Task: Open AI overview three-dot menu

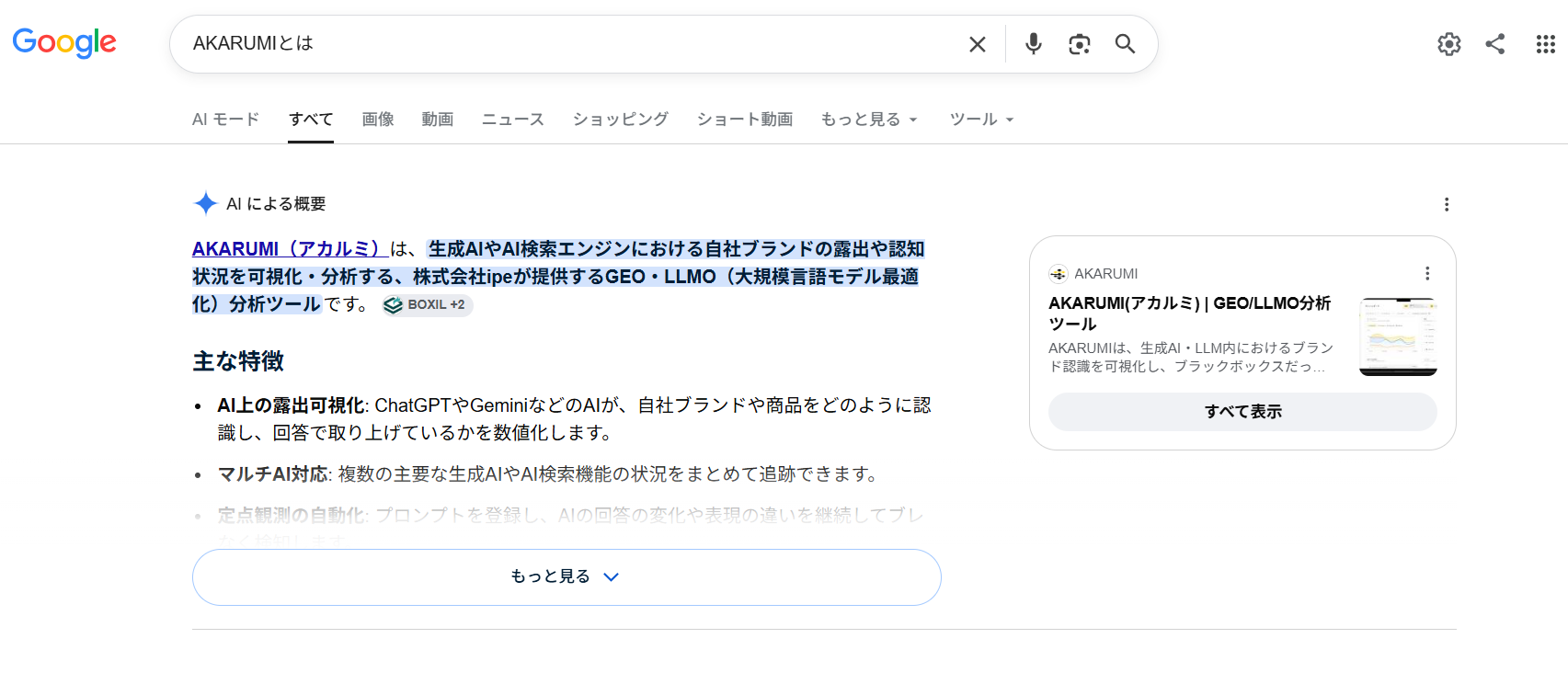Action: [x=1447, y=204]
